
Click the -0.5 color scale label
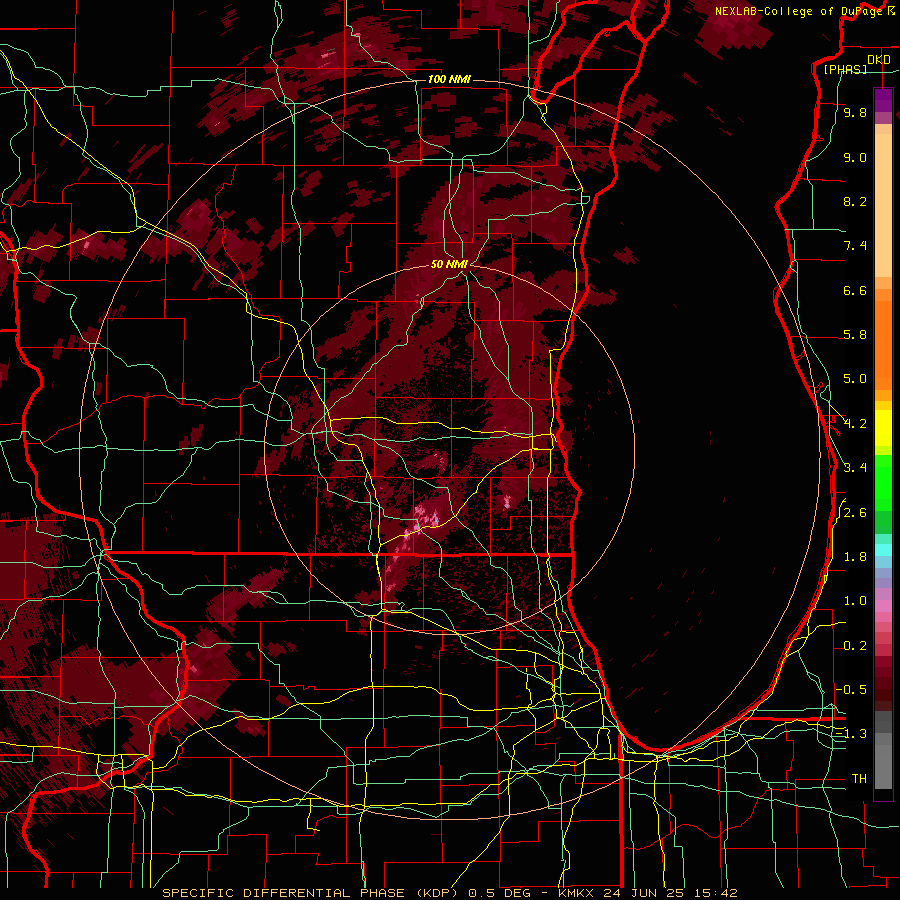tap(851, 690)
